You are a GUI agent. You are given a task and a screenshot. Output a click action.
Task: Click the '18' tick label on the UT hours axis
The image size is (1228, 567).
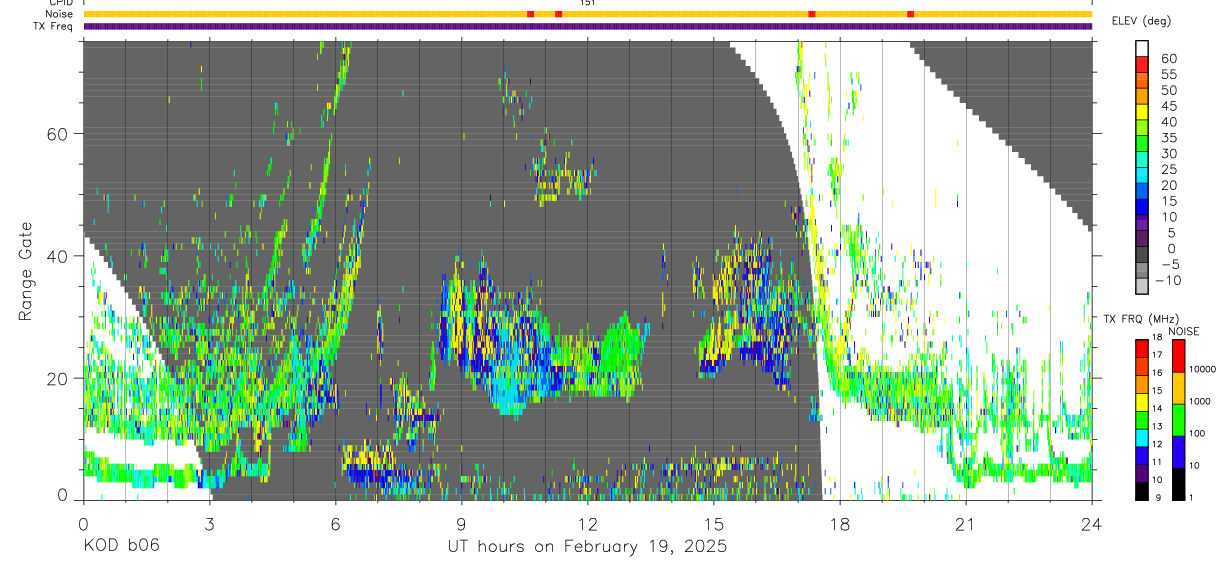[x=839, y=524]
